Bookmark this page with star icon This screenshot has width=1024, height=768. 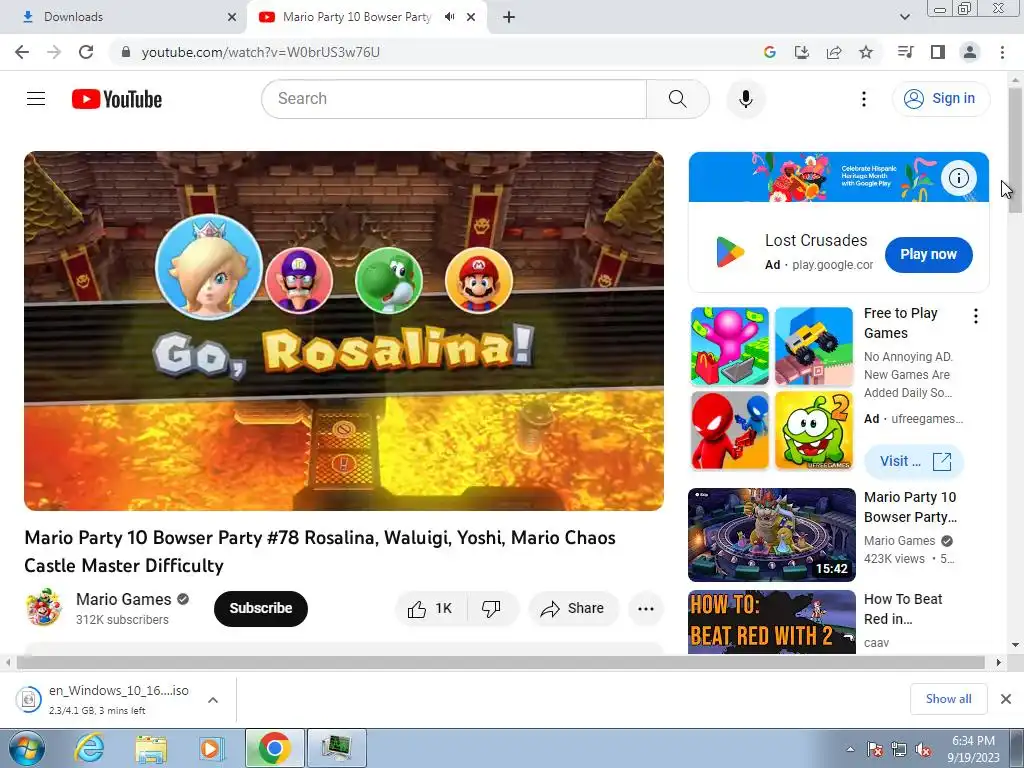coord(866,52)
